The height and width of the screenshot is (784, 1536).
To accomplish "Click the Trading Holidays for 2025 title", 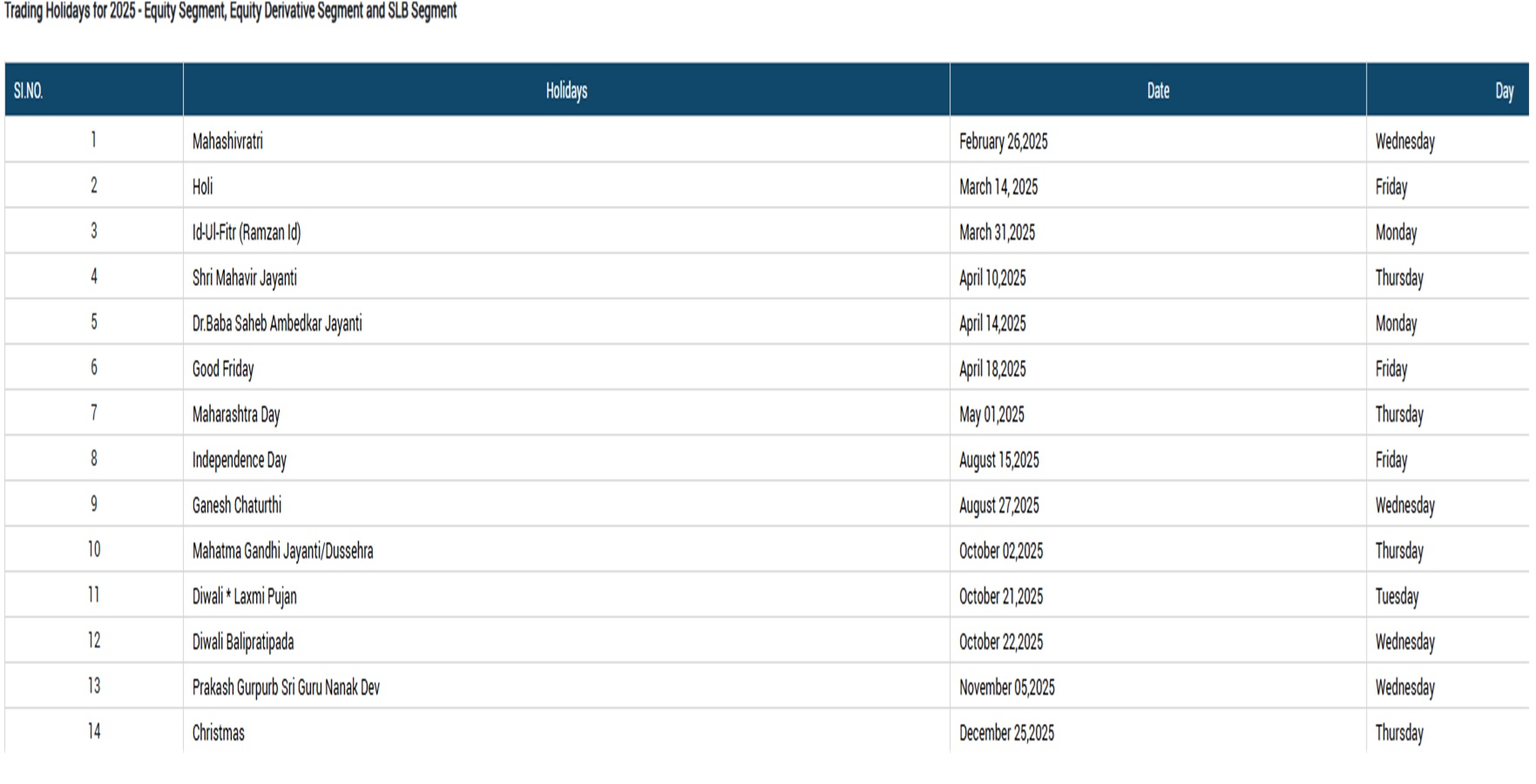I will point(231,11).
